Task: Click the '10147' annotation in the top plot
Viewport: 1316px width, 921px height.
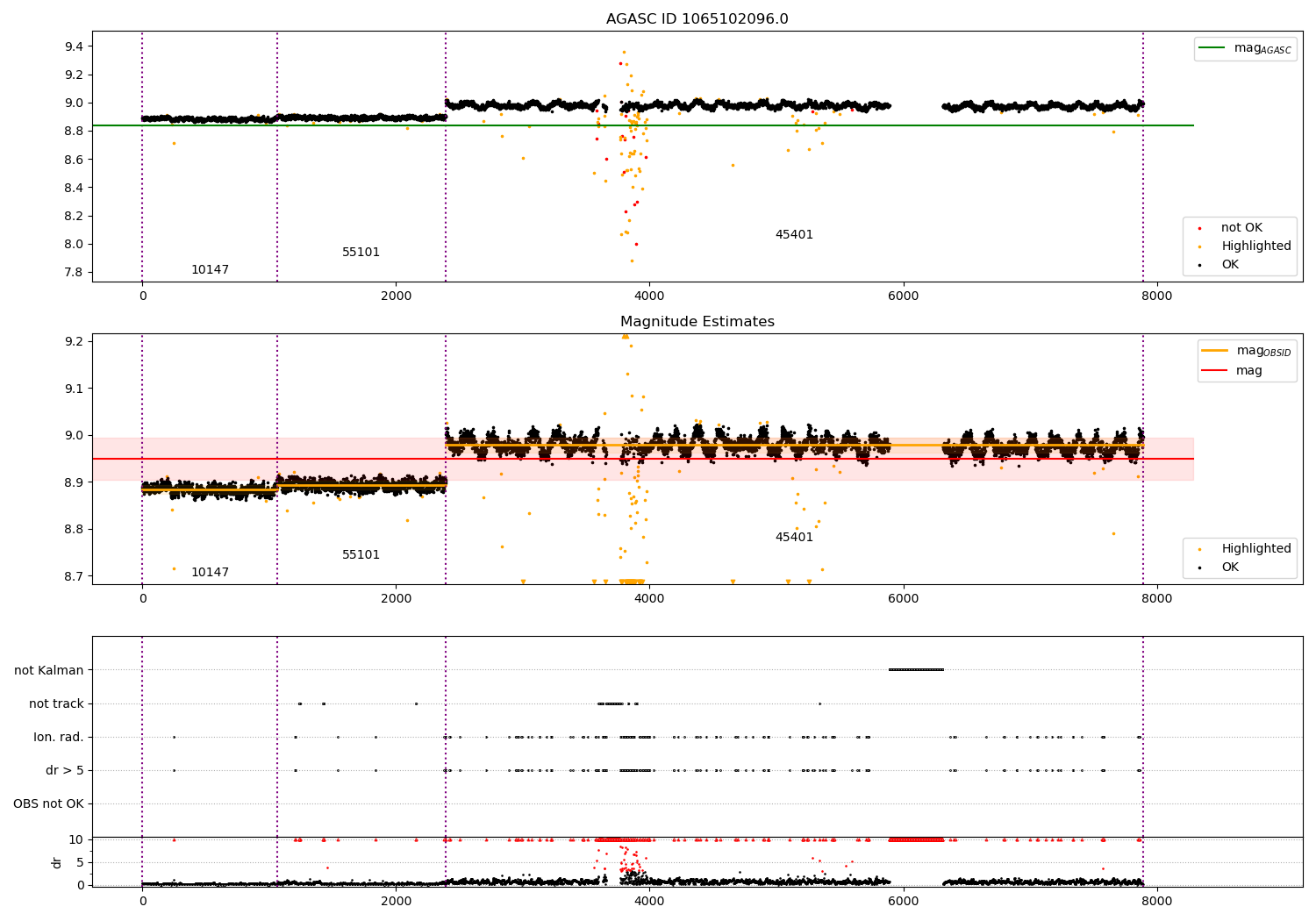Action: [210, 270]
